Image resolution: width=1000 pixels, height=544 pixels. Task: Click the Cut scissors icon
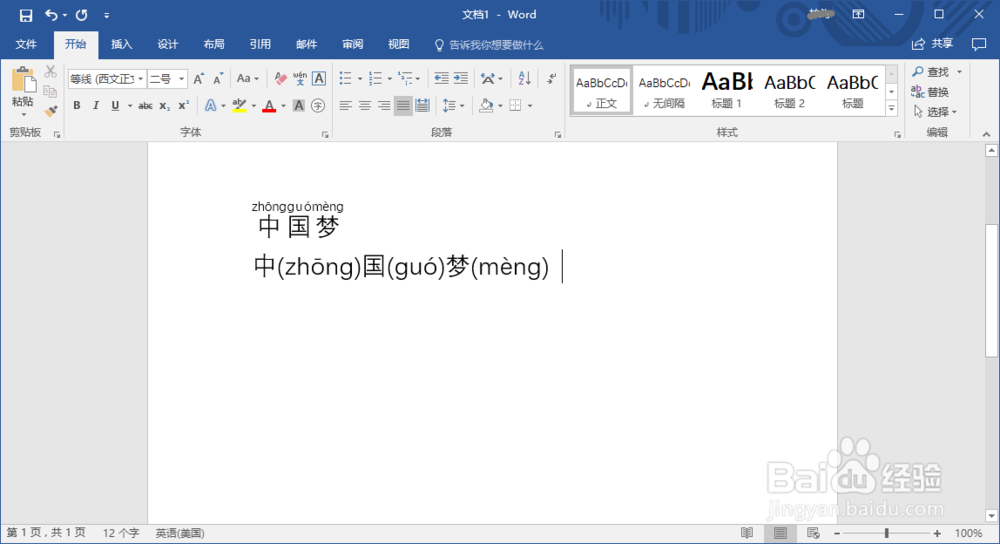50,71
